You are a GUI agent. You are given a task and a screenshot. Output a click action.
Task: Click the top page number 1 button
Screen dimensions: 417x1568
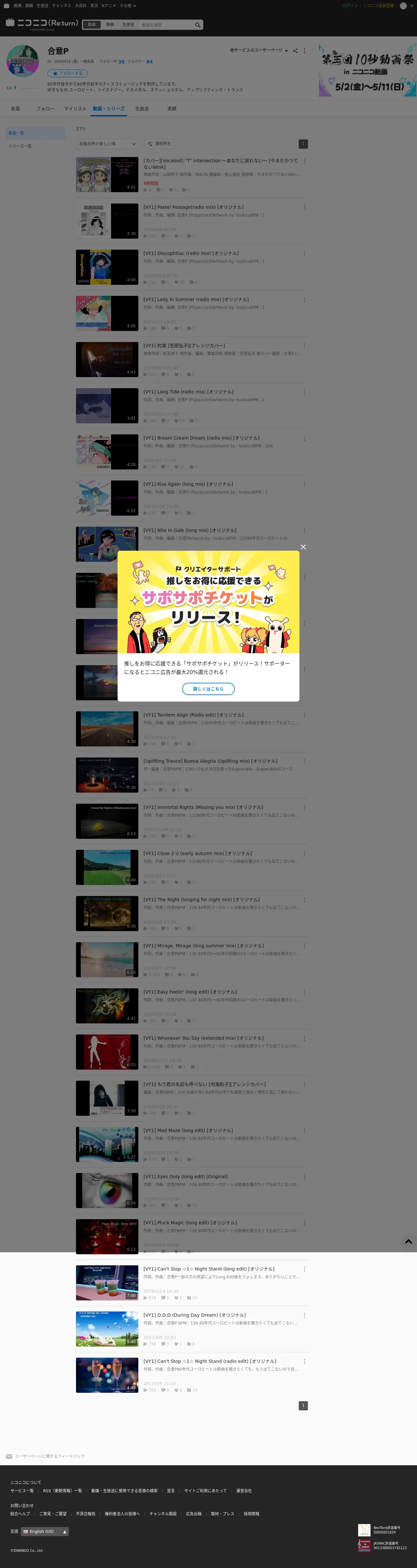(303, 144)
